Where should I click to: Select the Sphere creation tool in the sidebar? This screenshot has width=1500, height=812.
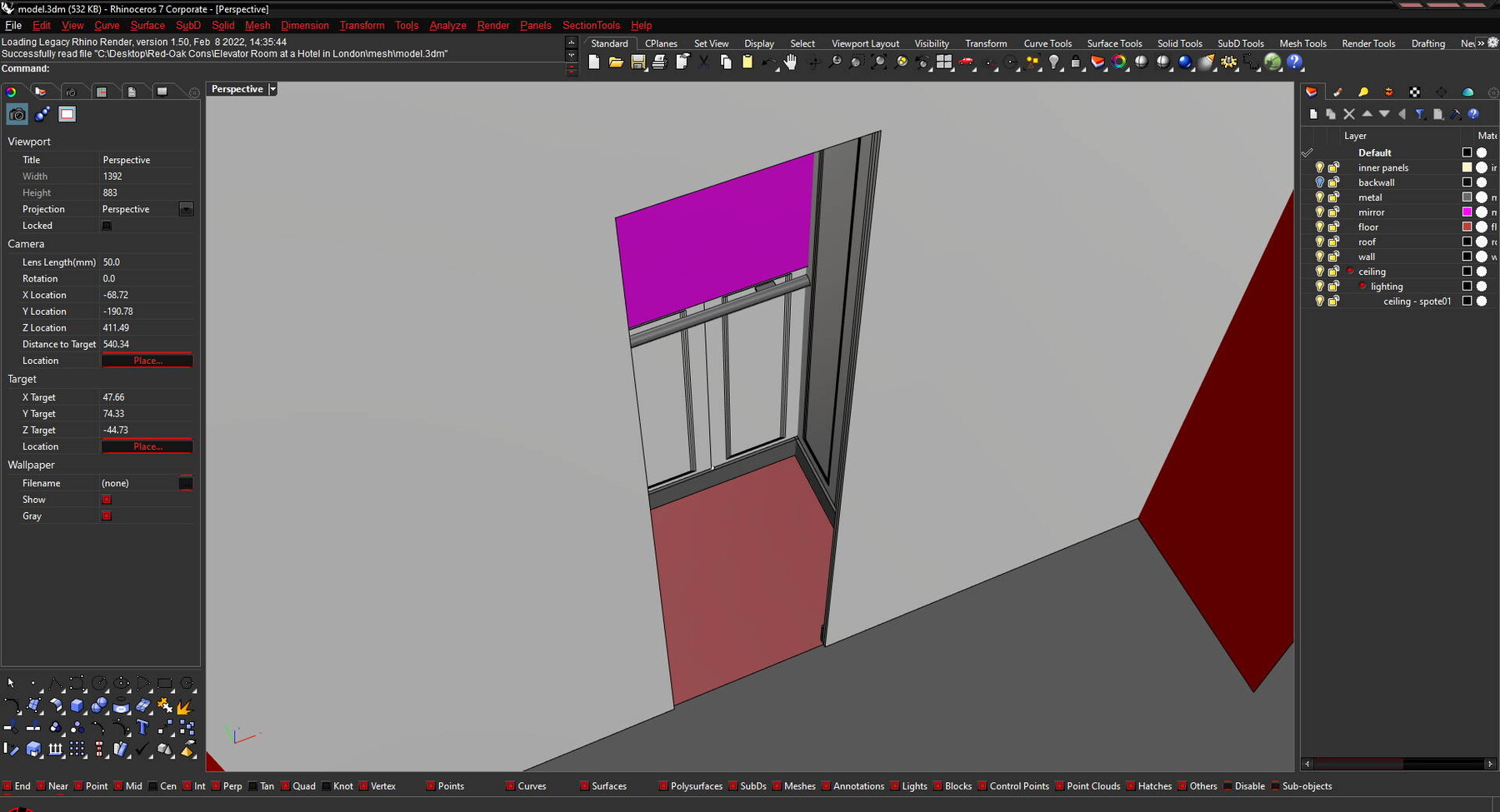[99, 705]
